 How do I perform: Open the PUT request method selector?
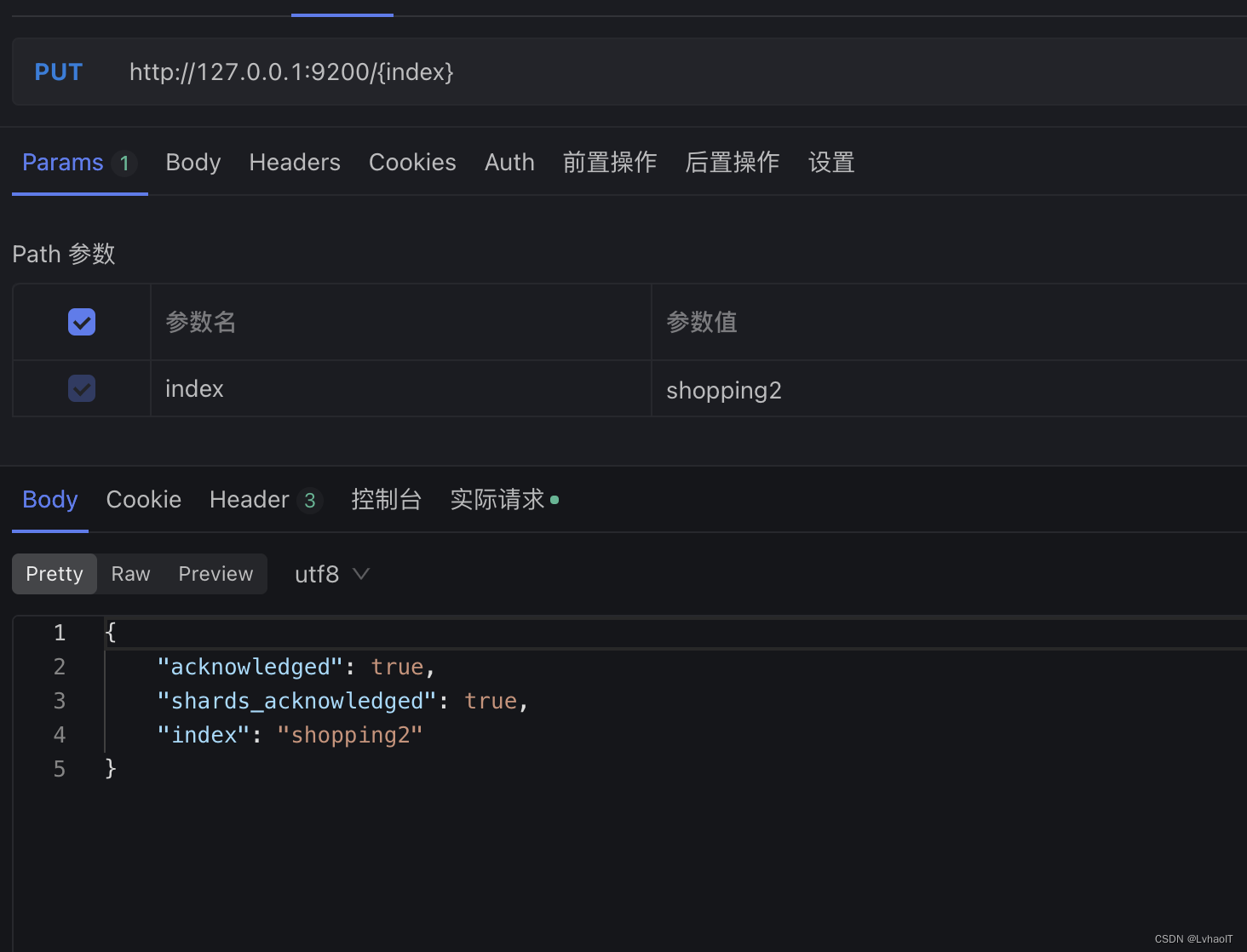pyautogui.click(x=58, y=72)
